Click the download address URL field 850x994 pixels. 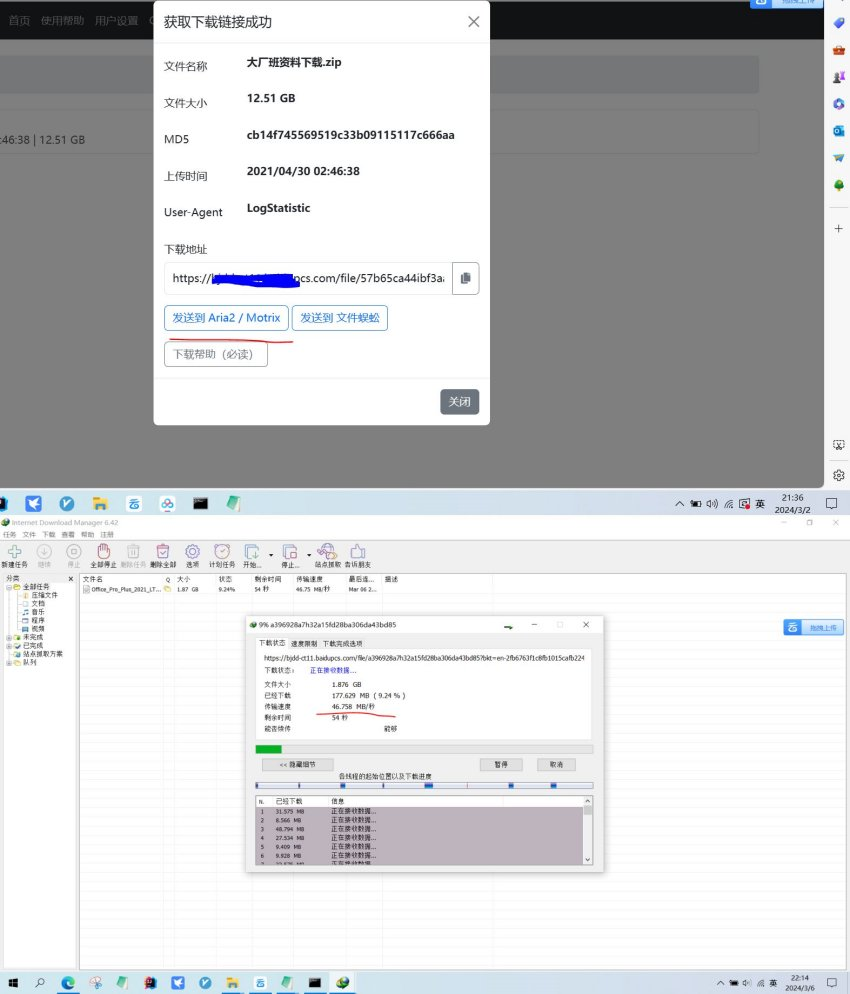click(x=308, y=279)
